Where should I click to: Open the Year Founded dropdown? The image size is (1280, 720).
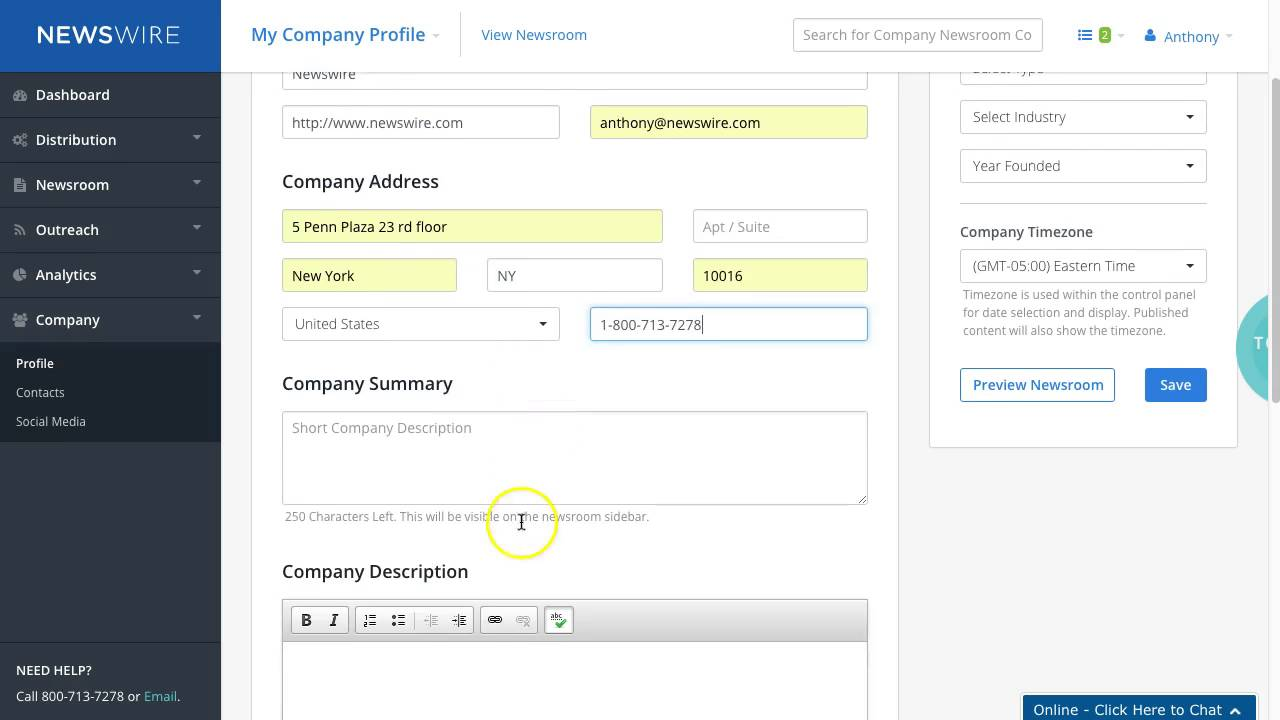[1083, 166]
